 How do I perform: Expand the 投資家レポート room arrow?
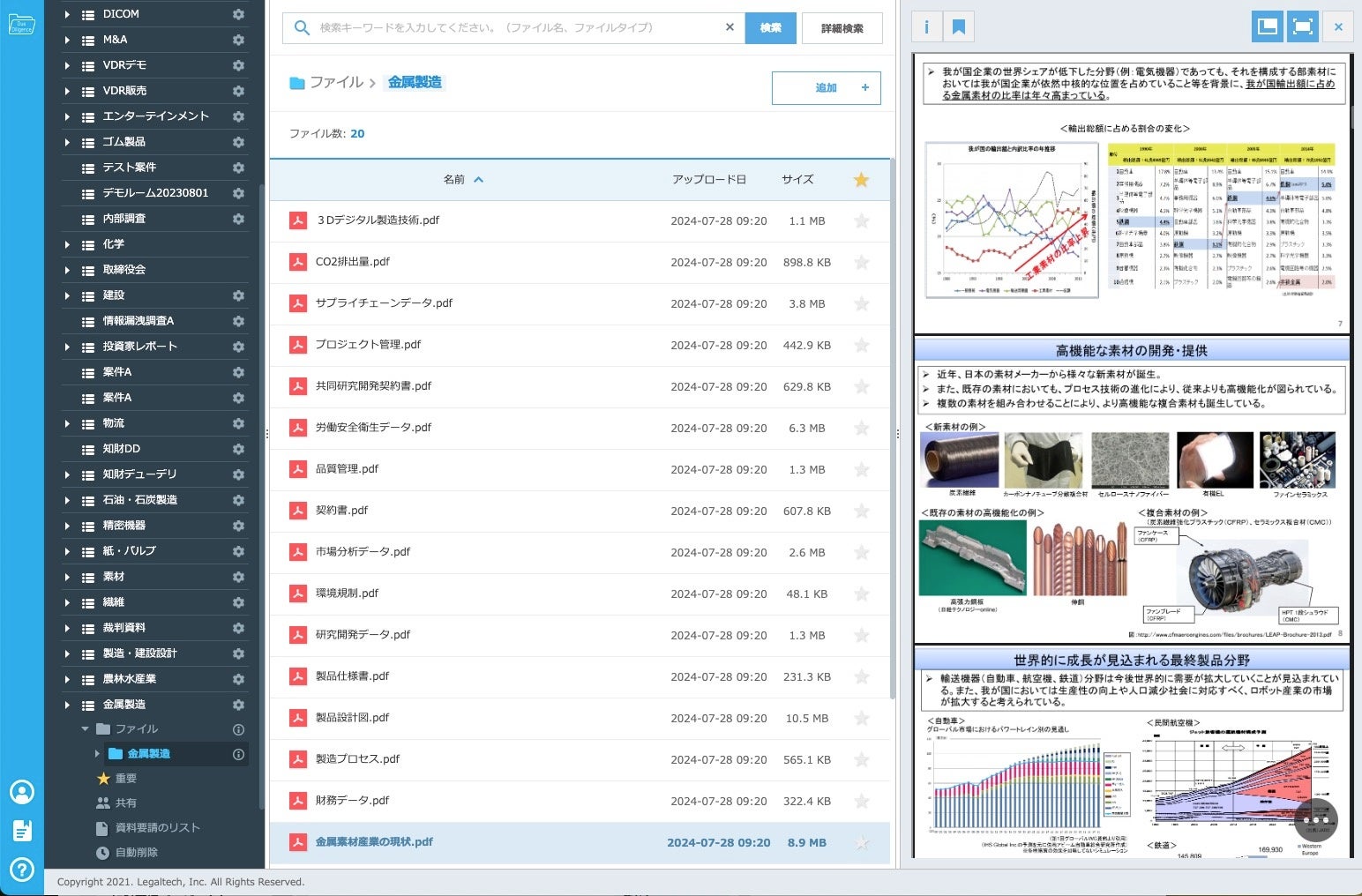[x=67, y=347]
